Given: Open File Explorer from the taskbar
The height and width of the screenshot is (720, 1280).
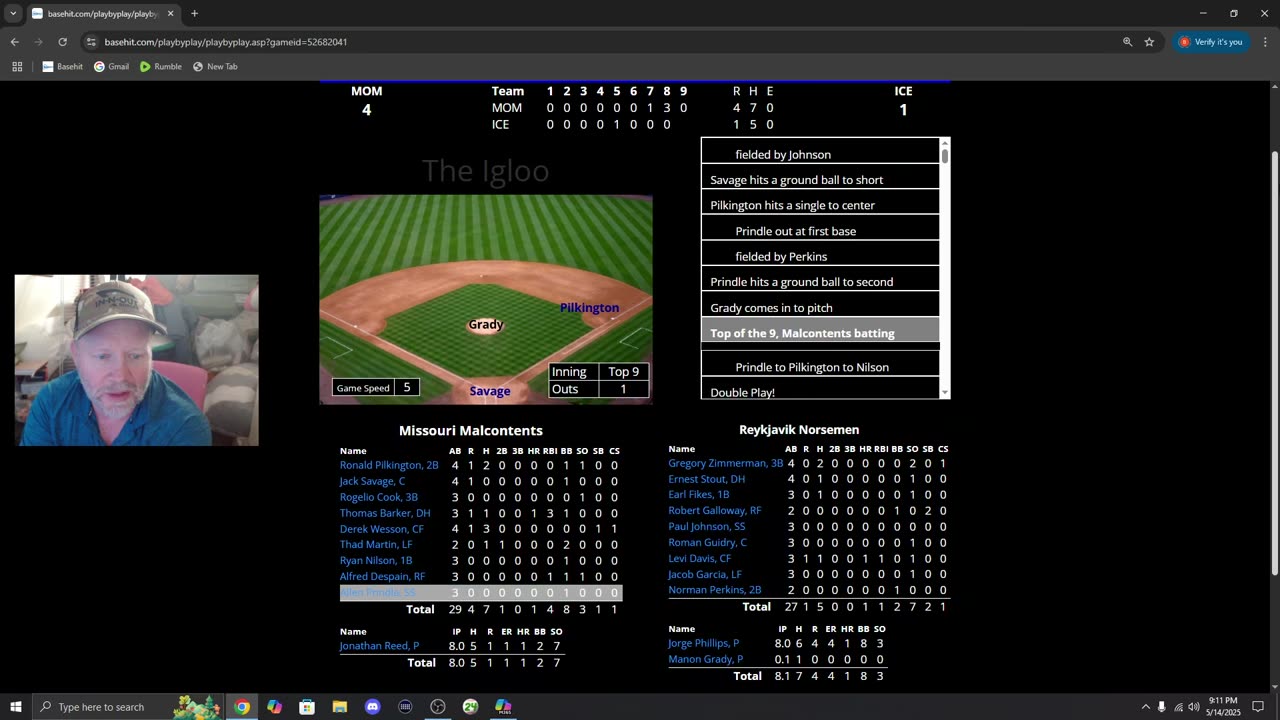Looking at the screenshot, I should pyautogui.click(x=340, y=707).
